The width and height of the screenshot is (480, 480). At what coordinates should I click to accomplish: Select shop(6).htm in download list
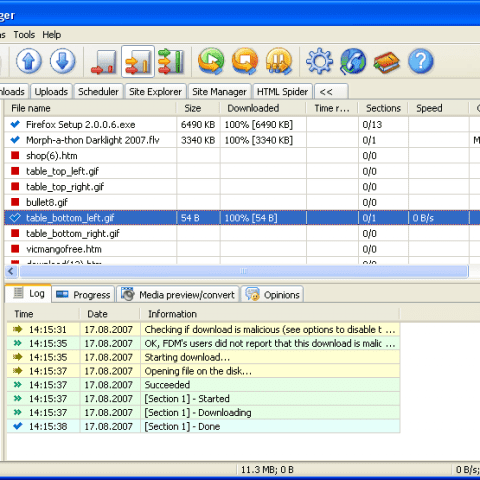[x=52, y=156]
